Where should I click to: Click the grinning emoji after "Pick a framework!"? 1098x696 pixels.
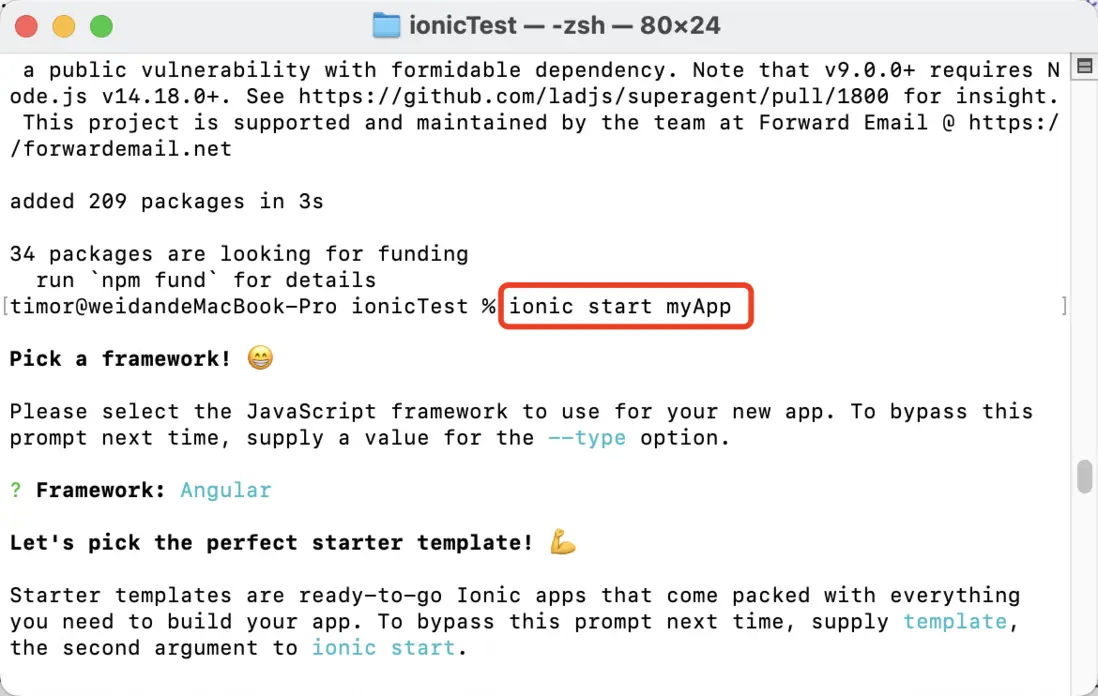click(259, 358)
